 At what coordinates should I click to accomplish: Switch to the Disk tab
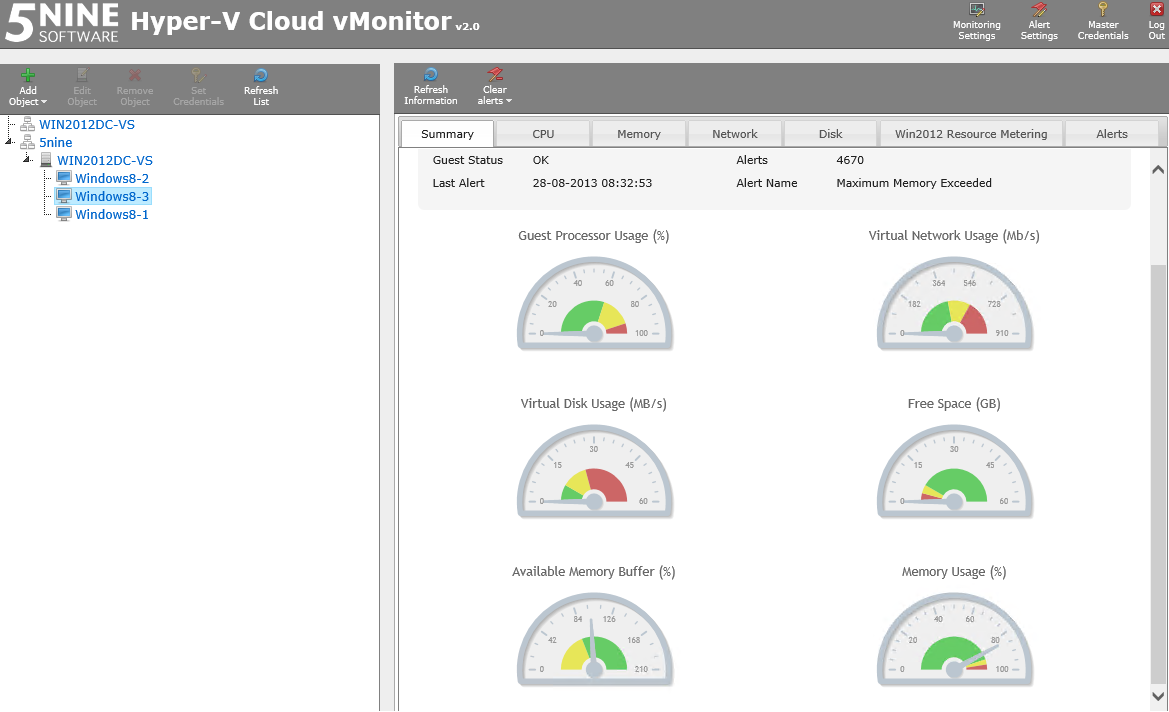[x=831, y=134]
